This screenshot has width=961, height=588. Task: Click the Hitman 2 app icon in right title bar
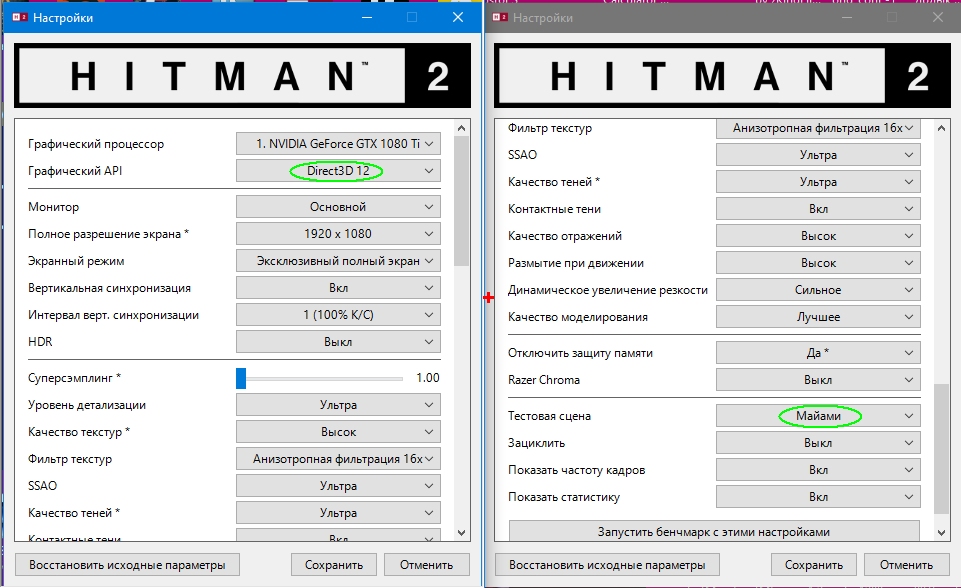pyautogui.click(x=500, y=17)
